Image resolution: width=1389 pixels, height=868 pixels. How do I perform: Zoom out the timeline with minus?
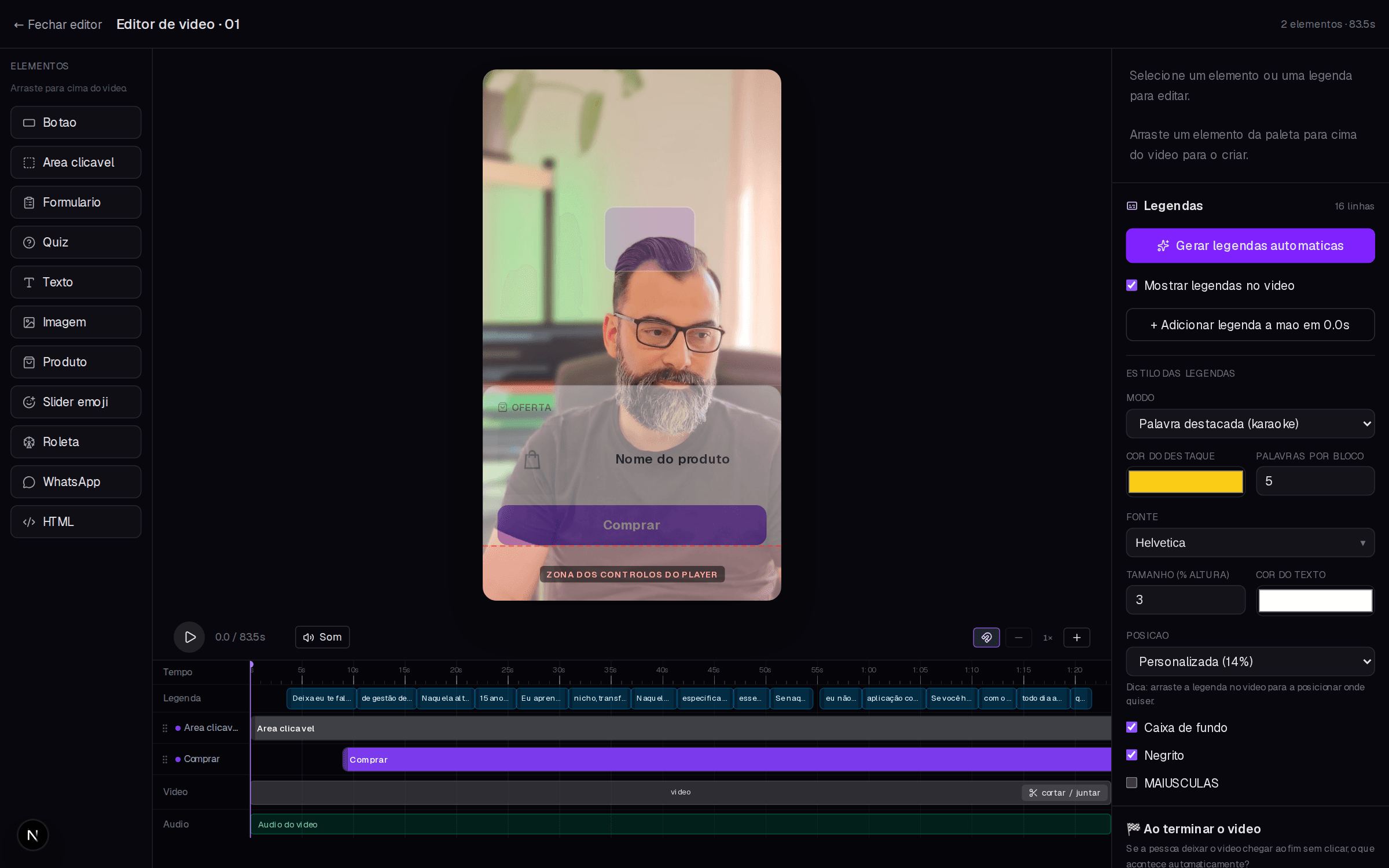click(x=1019, y=638)
